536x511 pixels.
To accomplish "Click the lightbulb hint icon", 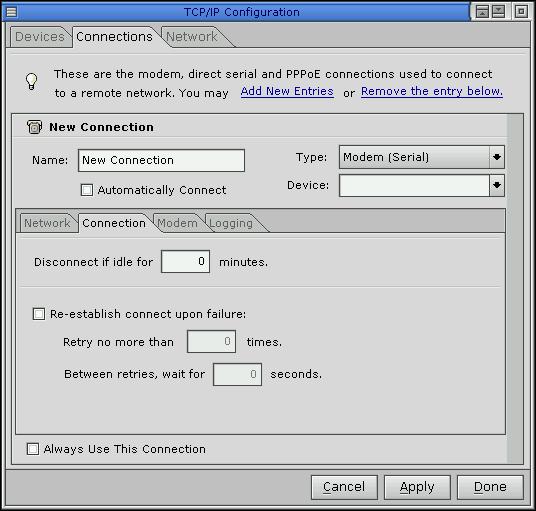I will point(31,81).
